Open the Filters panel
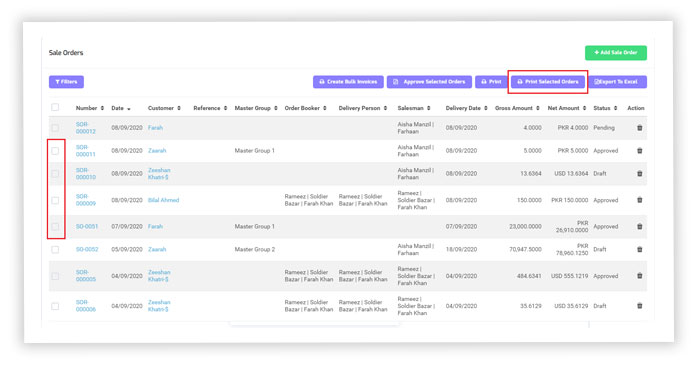Screen dimensions: 699x366 [66, 82]
